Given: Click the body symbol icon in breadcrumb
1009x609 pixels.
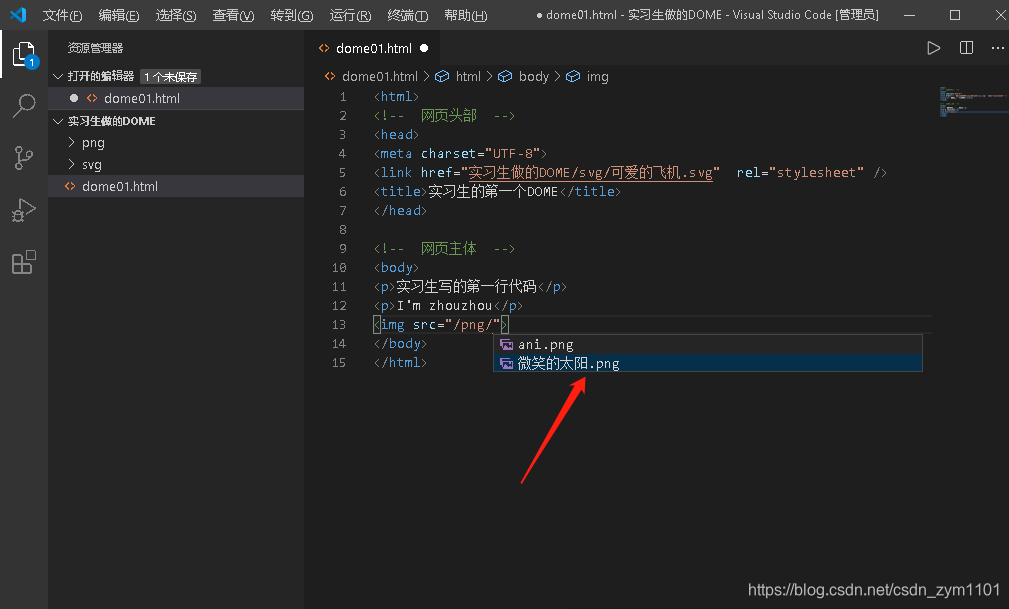Looking at the screenshot, I should pos(505,77).
